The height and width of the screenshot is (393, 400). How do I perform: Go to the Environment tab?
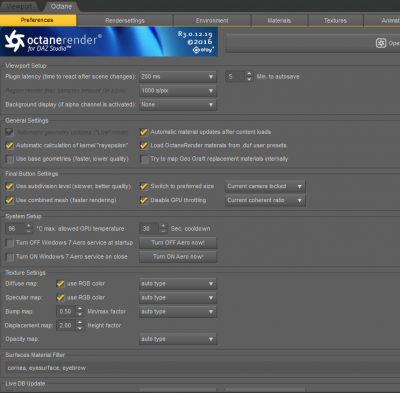(212, 21)
